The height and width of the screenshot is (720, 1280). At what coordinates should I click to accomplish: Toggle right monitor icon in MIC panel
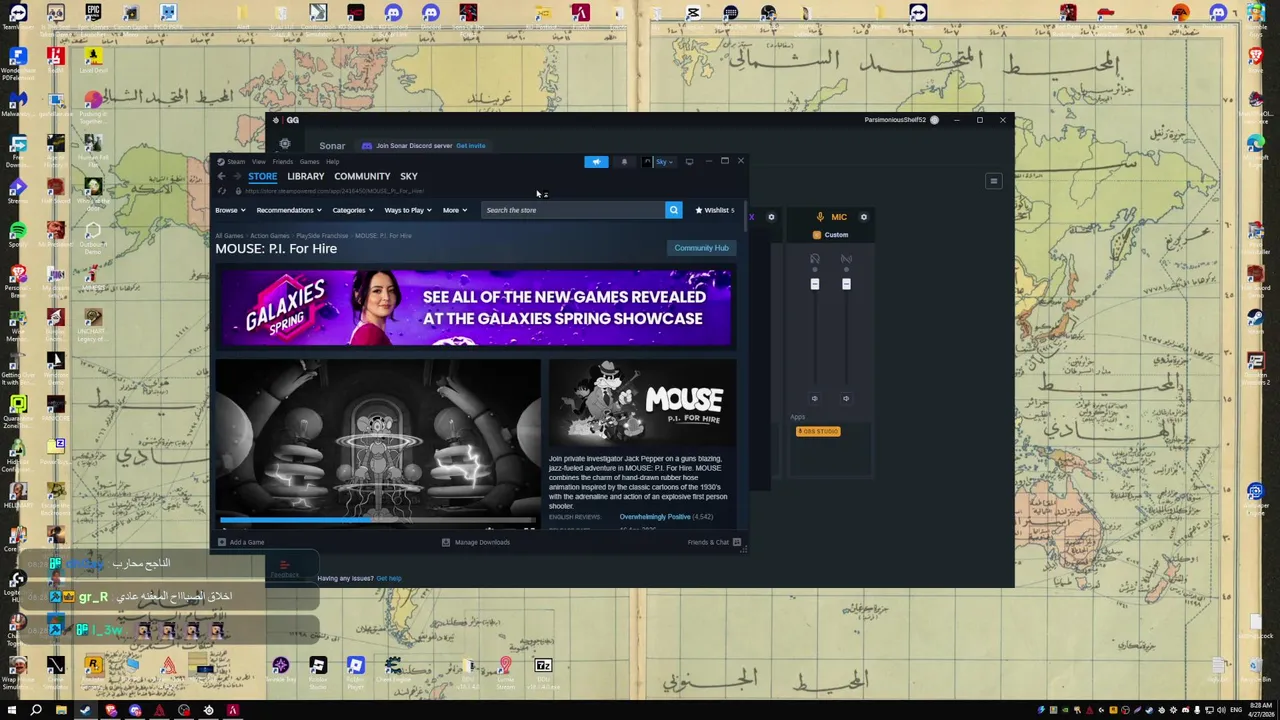(x=846, y=259)
